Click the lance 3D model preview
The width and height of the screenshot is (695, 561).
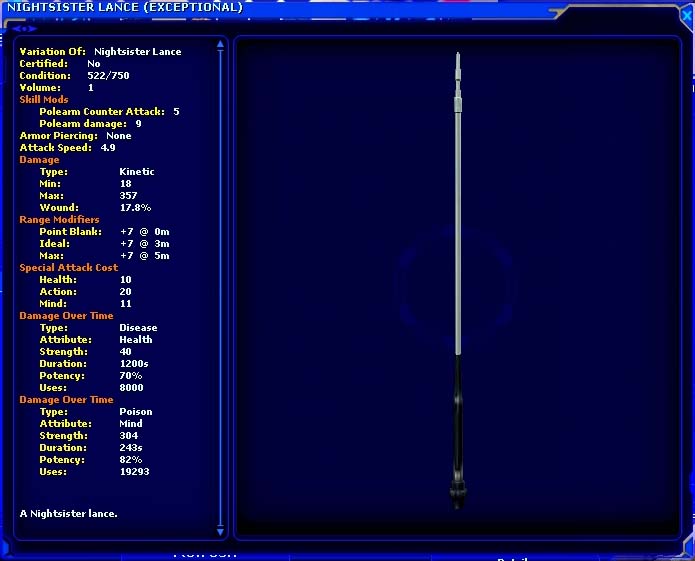click(x=458, y=281)
